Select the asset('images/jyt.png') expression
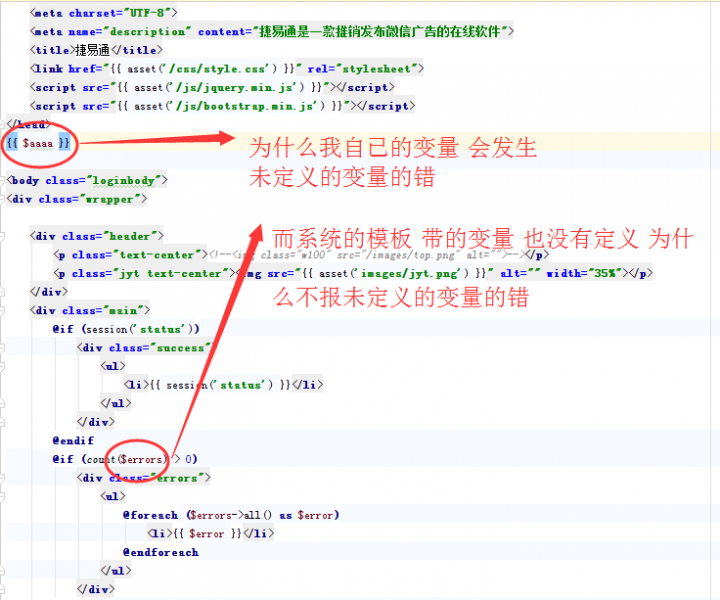The image size is (720, 600). tap(394, 274)
